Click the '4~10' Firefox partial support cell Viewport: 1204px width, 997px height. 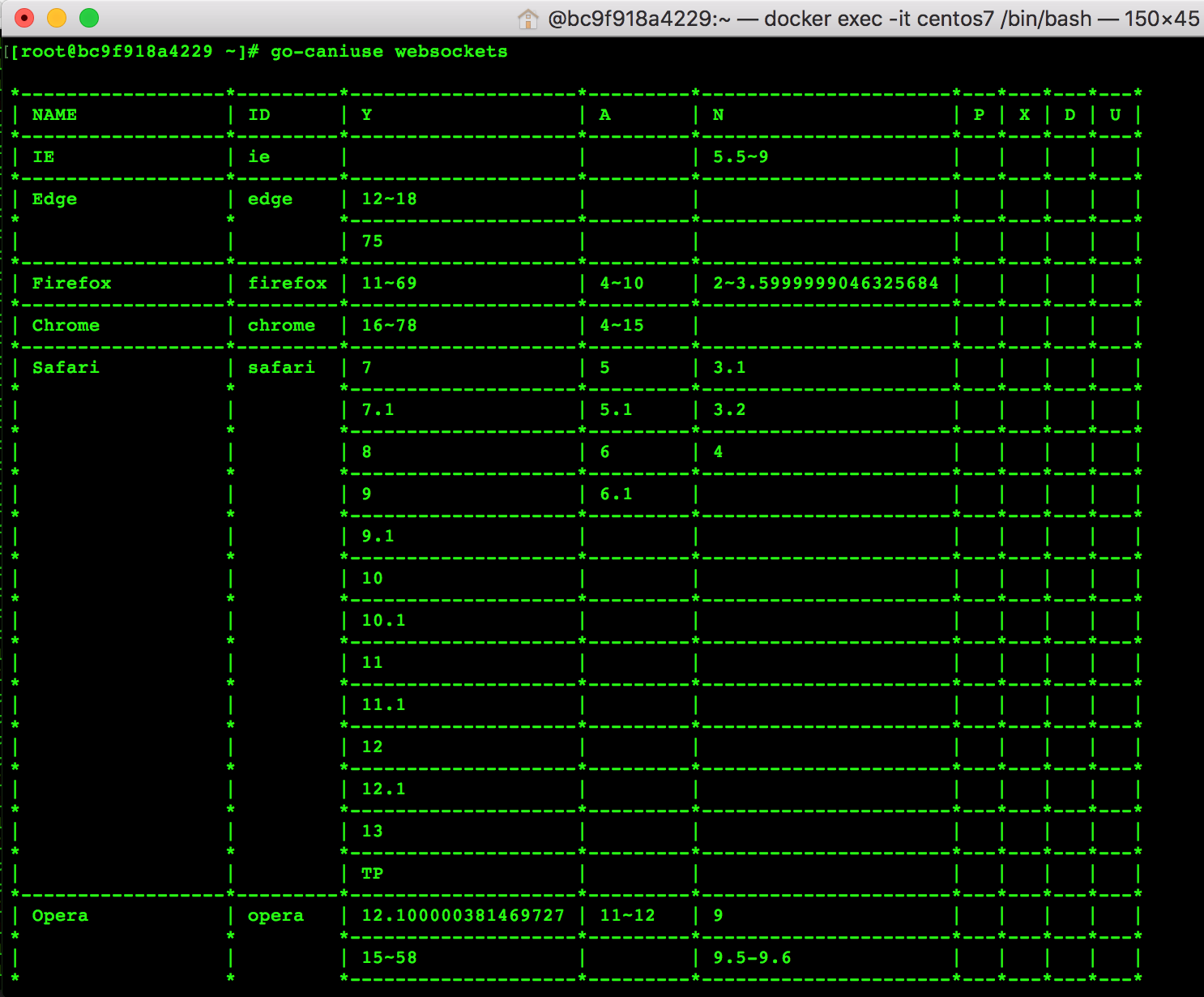[621, 283]
